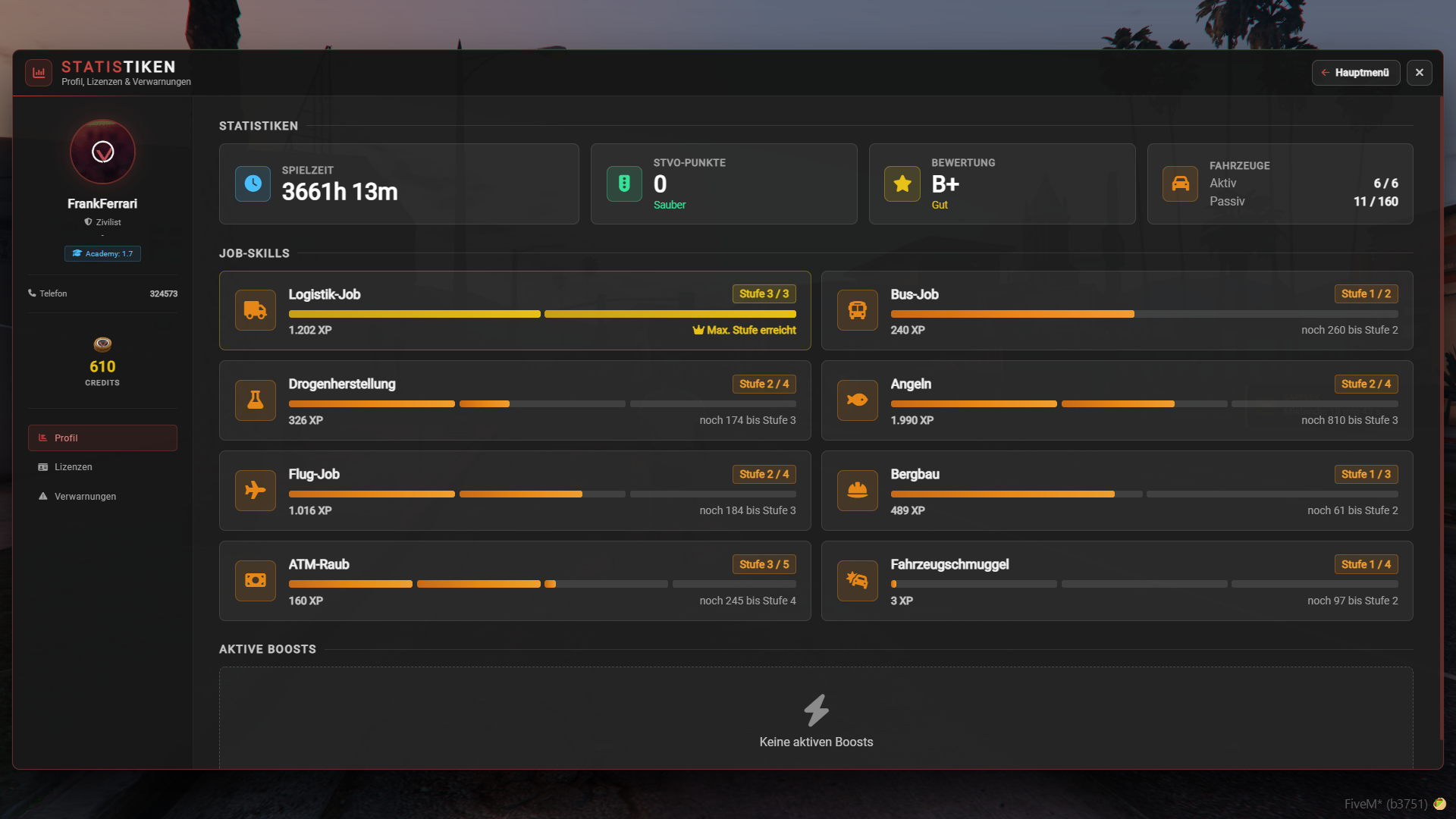1456x819 pixels.
Task: Click the 610 credits value
Action: (102, 367)
